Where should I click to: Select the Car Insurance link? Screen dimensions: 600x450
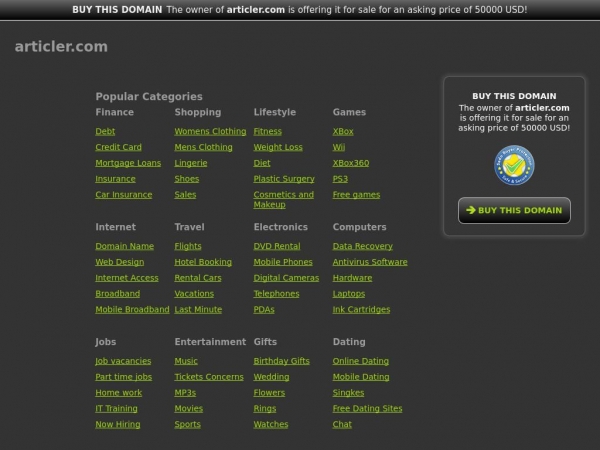(124, 194)
